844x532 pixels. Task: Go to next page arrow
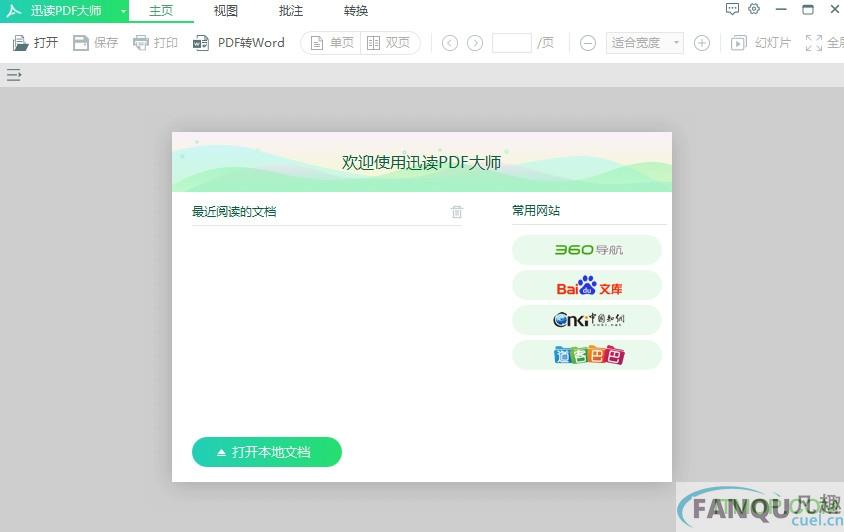click(x=475, y=43)
